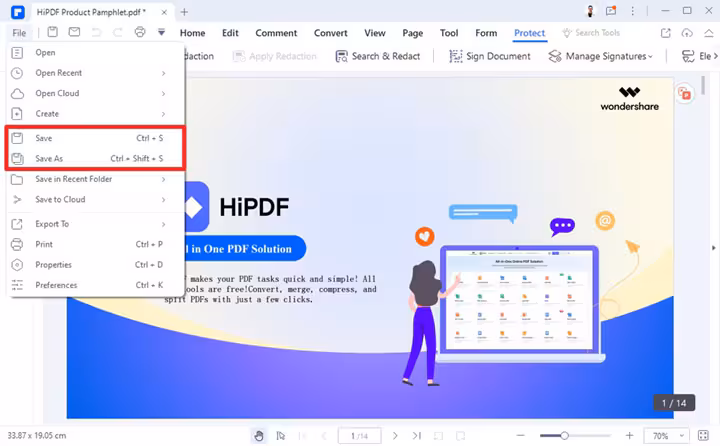Switch to the Tool tab

click(x=449, y=33)
